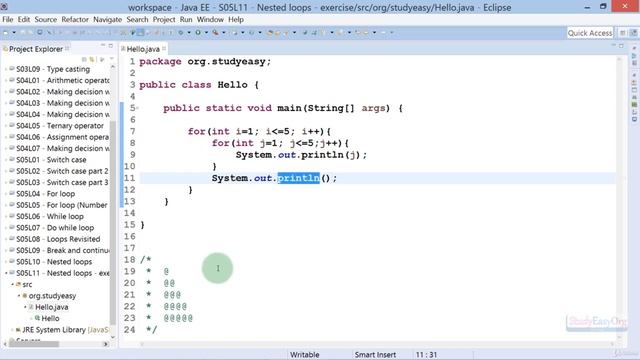Select project S05L08 - Loops Revisited

click(x=58, y=239)
